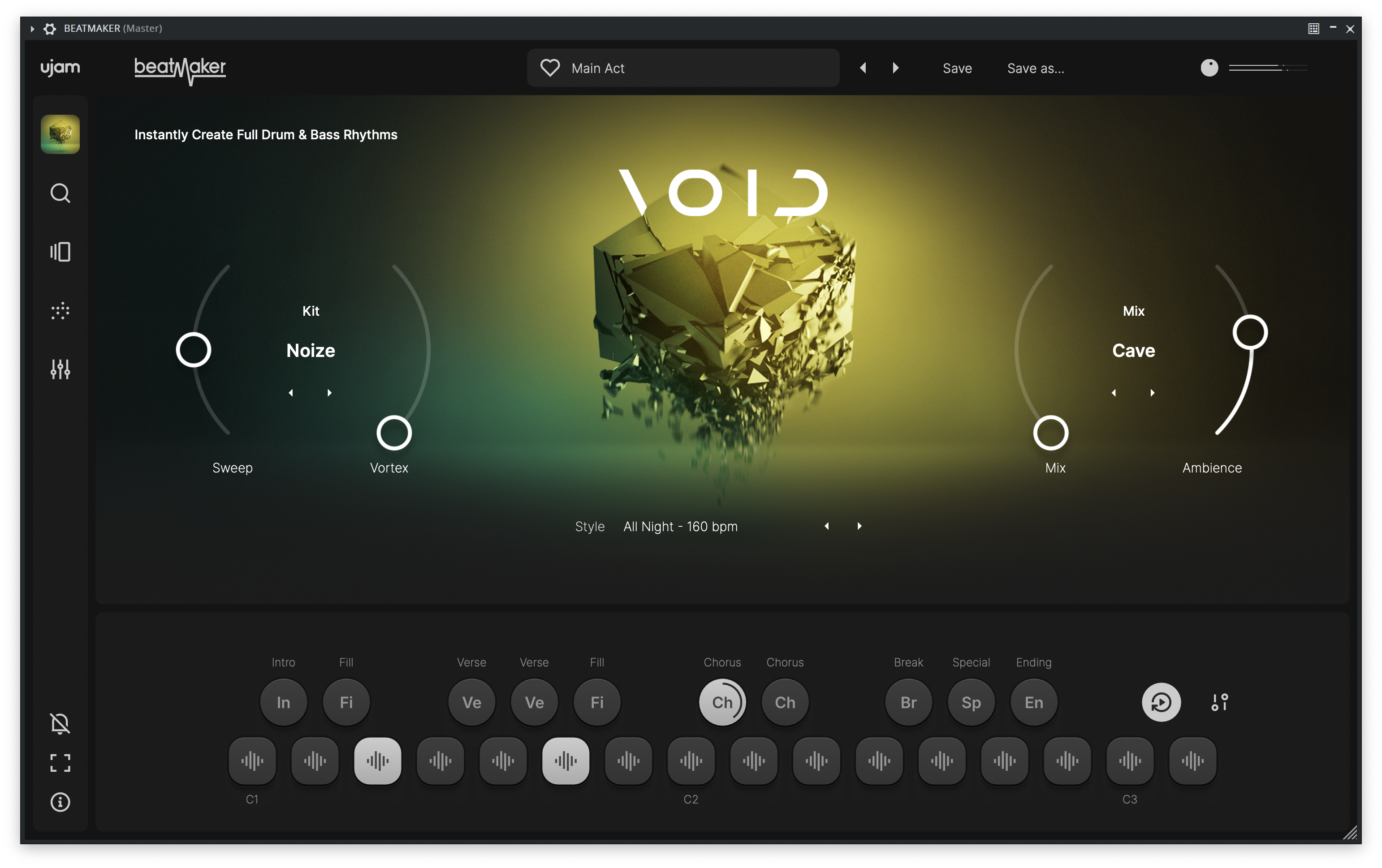This screenshot has height=868, width=1382.
Task: Trigger the Break pad
Action: coord(908,702)
